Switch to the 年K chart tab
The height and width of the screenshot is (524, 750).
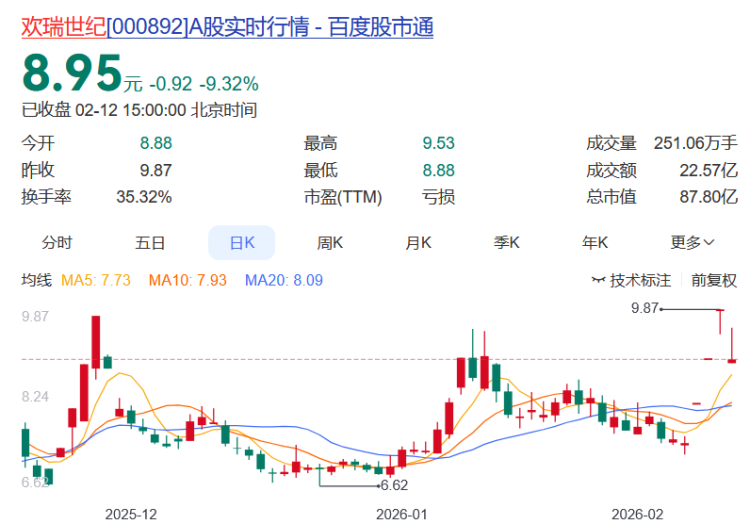coord(595,243)
